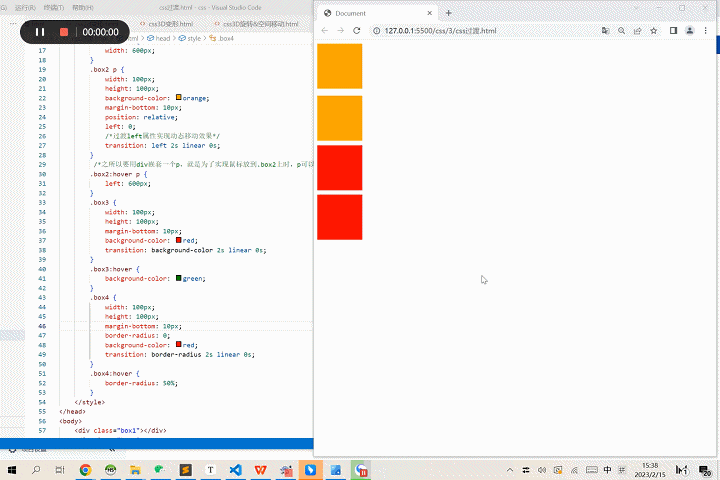Open the zoom magnifier icon in address bar

[x=621, y=31]
